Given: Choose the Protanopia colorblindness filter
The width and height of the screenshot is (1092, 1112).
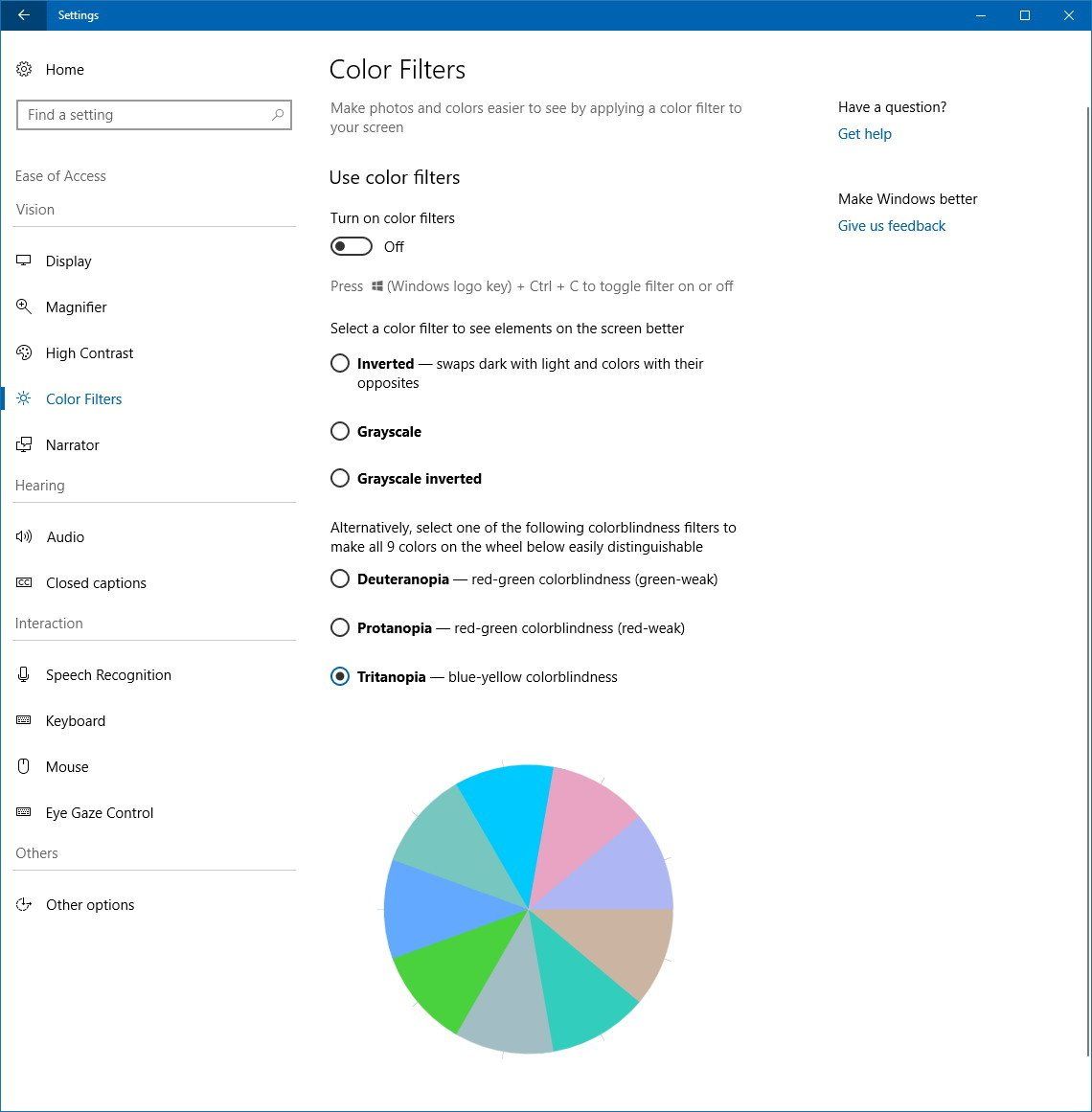Looking at the screenshot, I should pyautogui.click(x=340, y=627).
